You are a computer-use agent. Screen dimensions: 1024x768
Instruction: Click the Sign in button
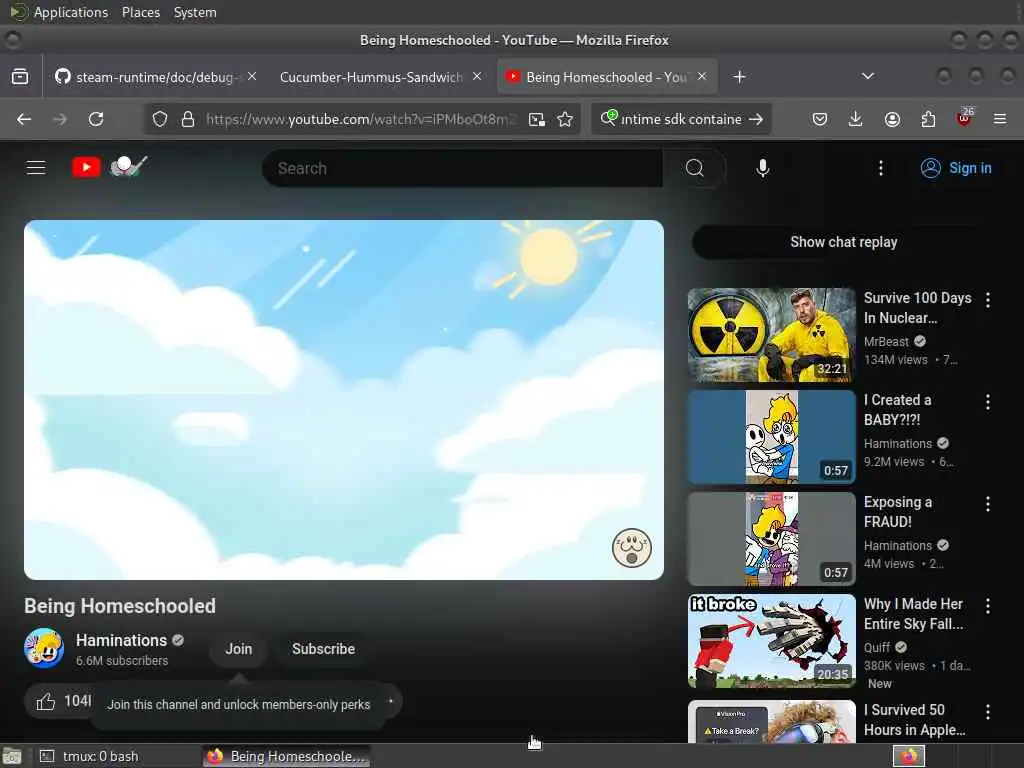pos(956,168)
